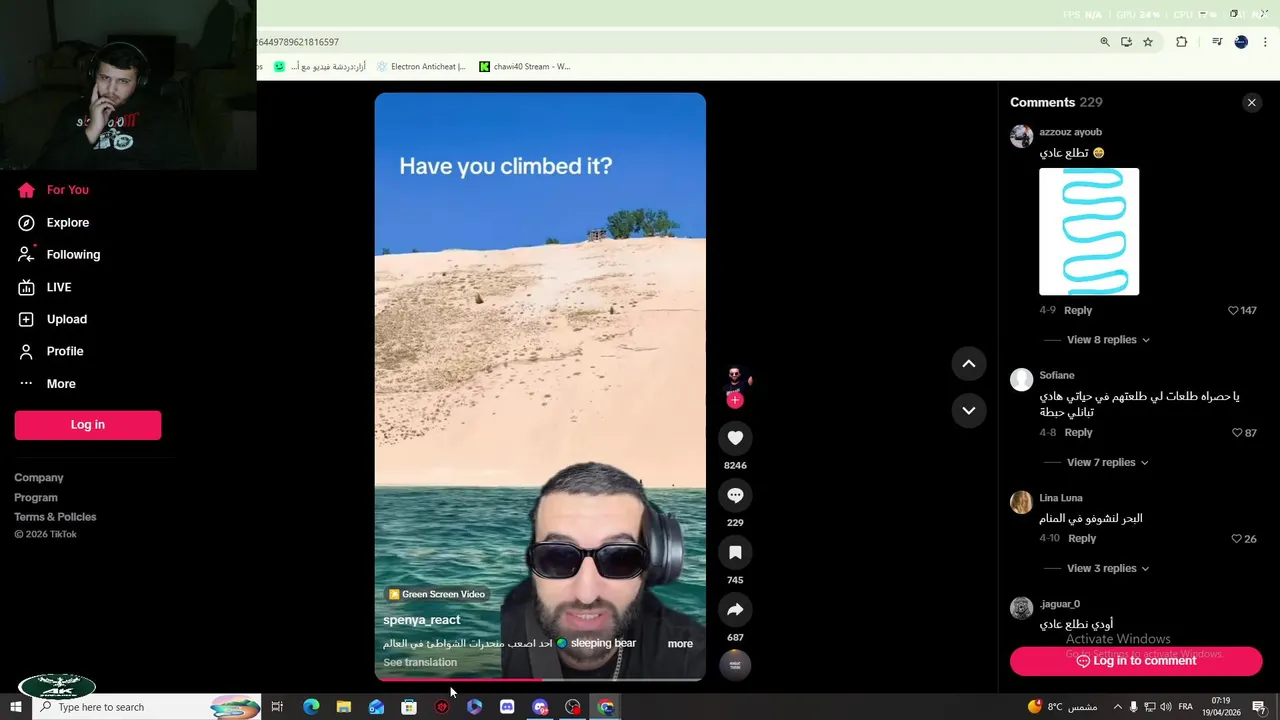Open the Terms & Policies link

click(55, 517)
